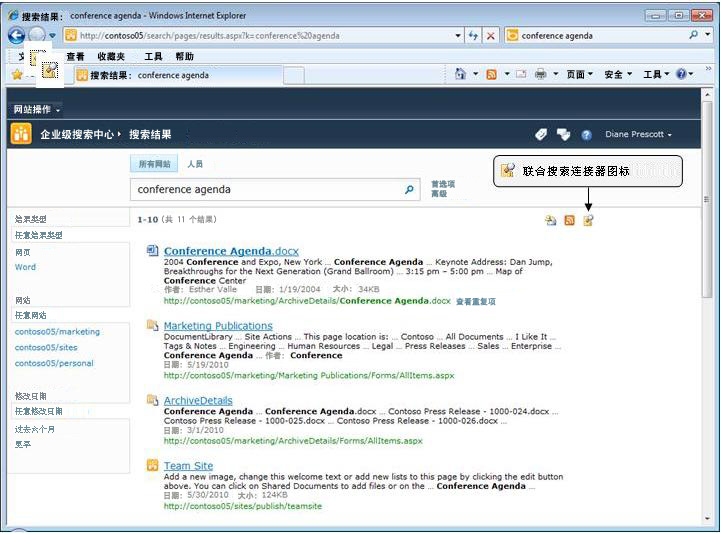Image resolution: width=721 pixels, height=533 pixels.
Task: Open the address bar history dropdown arrow
Action: (458, 35)
